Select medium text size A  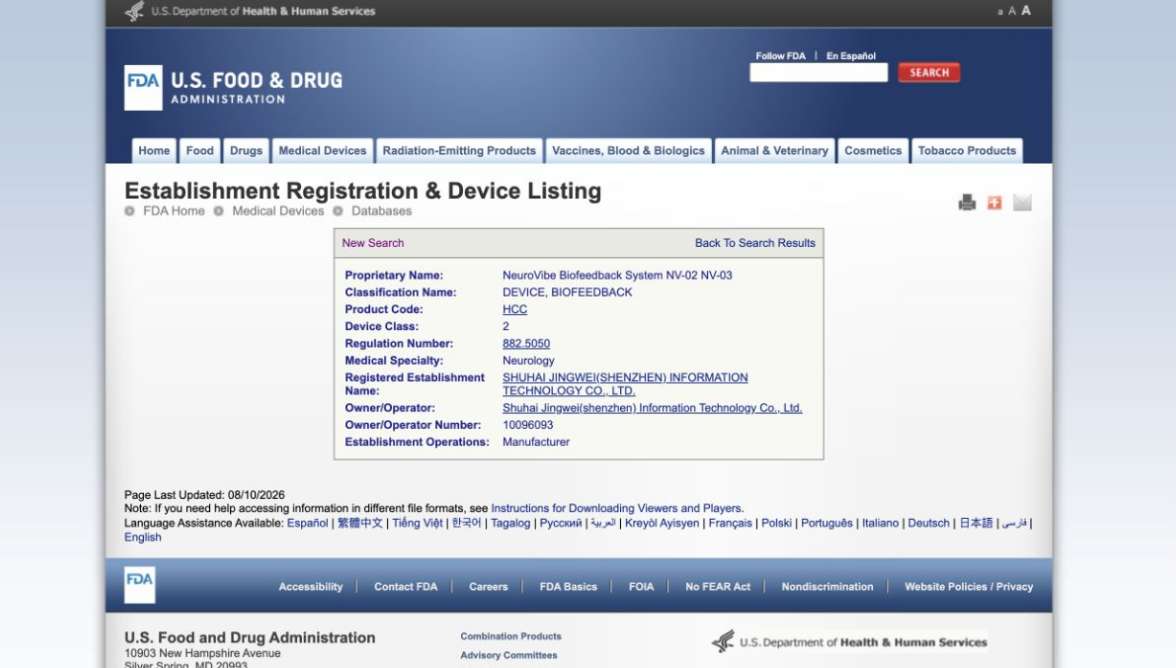pyautogui.click(x=1012, y=11)
